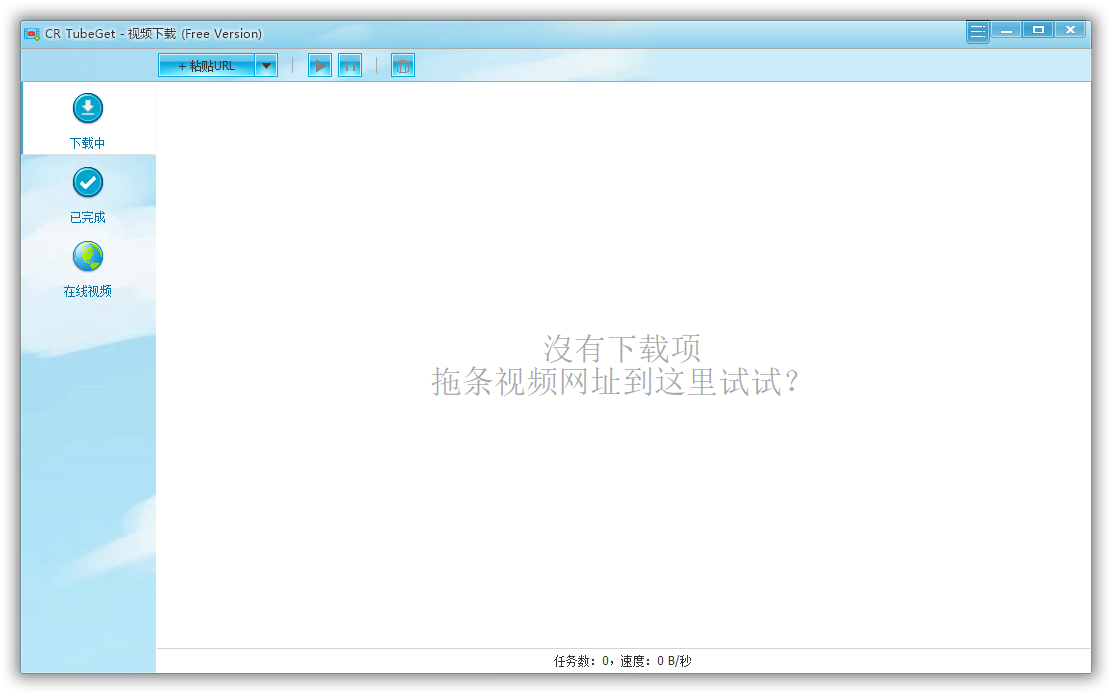Click the trash delete toolbar icon
This screenshot has height=694, width=1112.
pos(402,66)
